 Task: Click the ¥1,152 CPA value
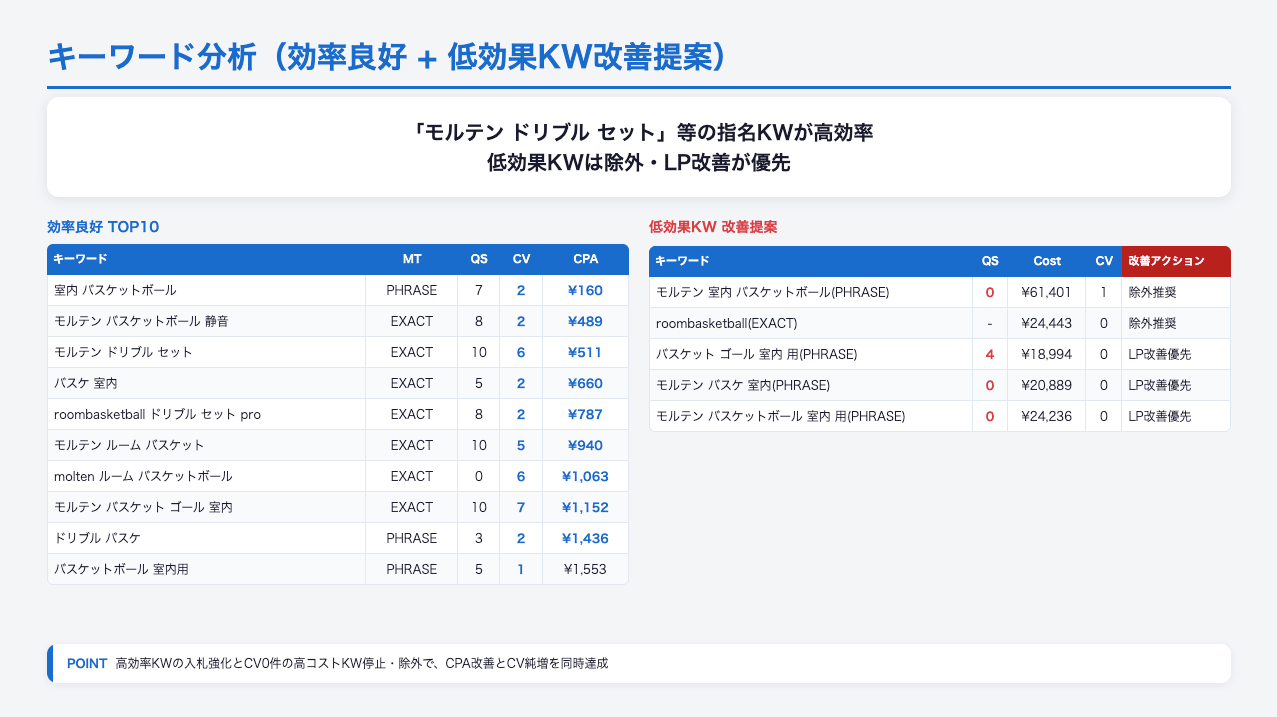point(585,507)
